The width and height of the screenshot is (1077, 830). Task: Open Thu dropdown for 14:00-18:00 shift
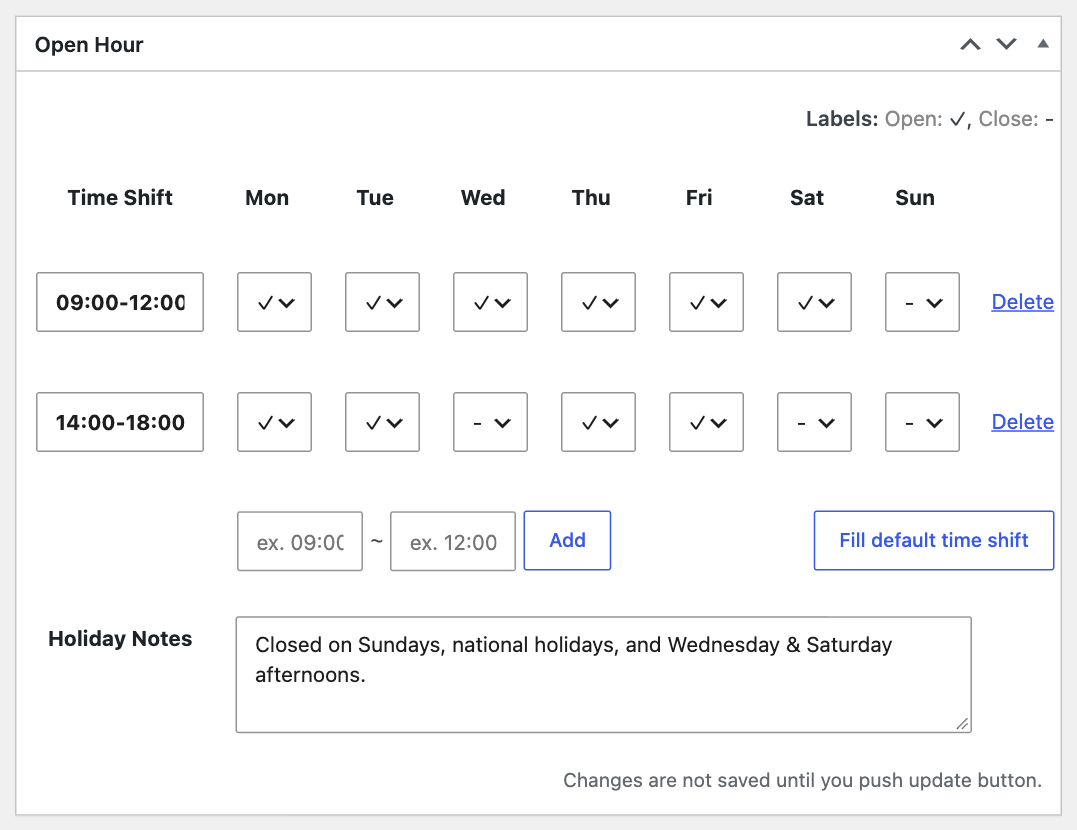click(x=598, y=422)
